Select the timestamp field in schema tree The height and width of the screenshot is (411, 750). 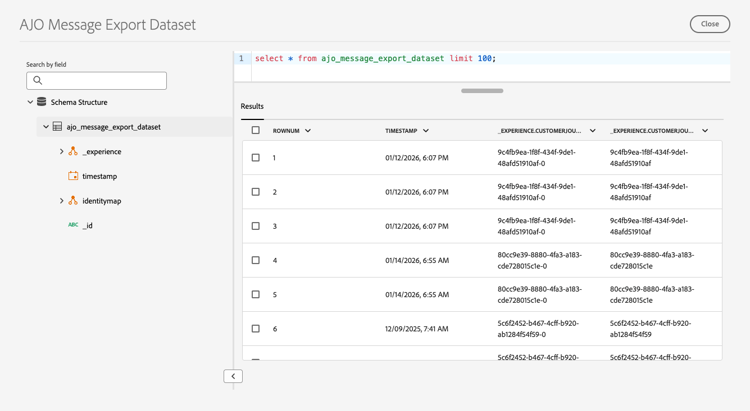click(x=99, y=176)
